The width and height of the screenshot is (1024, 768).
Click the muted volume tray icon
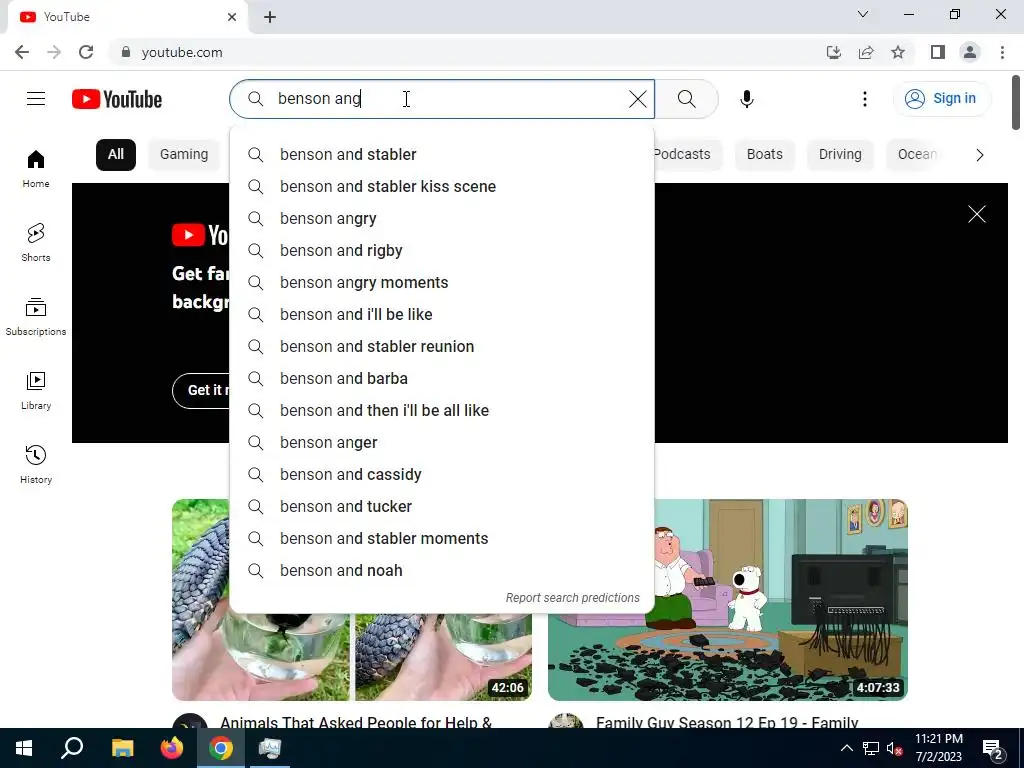coord(894,748)
